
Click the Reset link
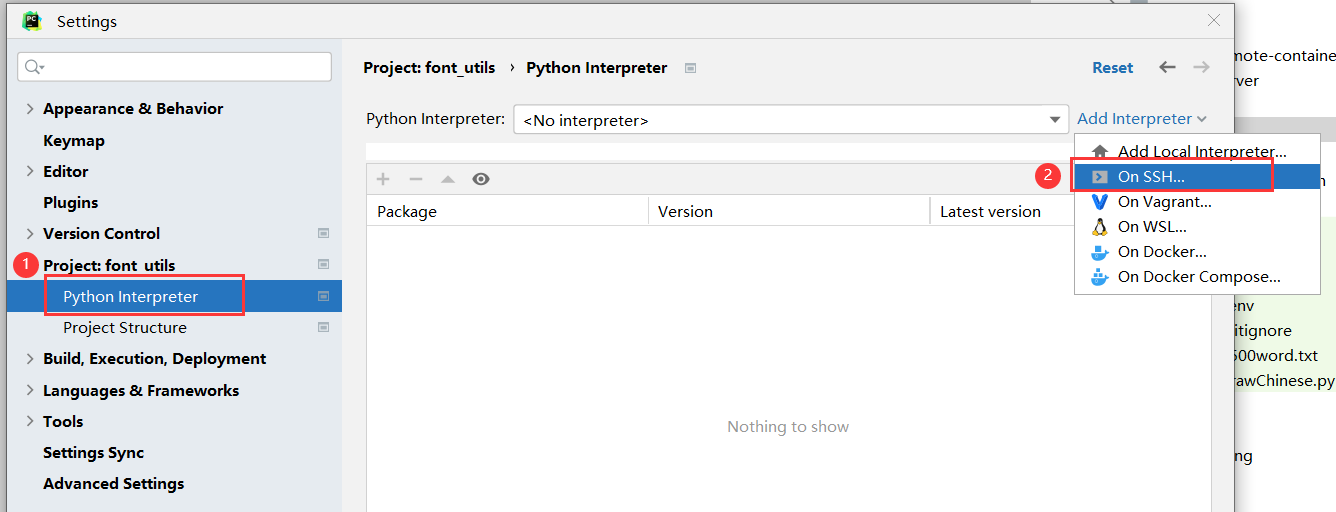click(x=1113, y=68)
